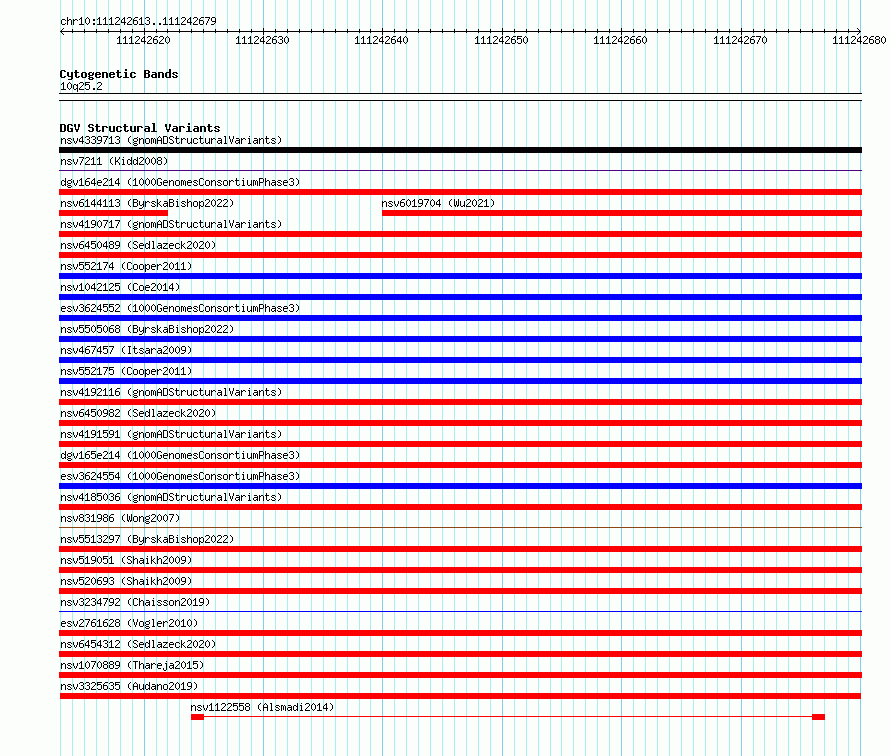Viewport: 890px width, 756px height.
Task: Select esv3624554 1000GenomesConsortiumPhase3 label
Action: tap(180, 476)
